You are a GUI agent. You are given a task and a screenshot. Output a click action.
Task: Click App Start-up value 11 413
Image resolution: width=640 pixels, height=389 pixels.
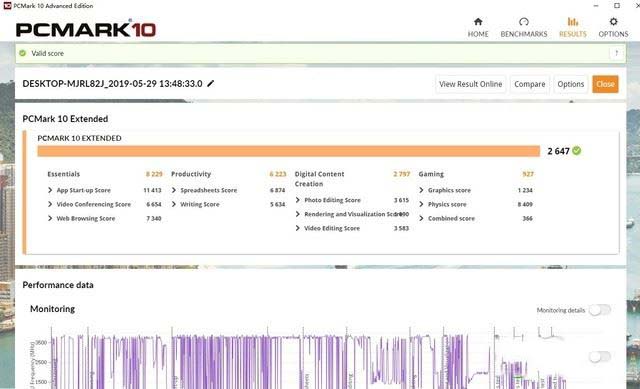152,190
